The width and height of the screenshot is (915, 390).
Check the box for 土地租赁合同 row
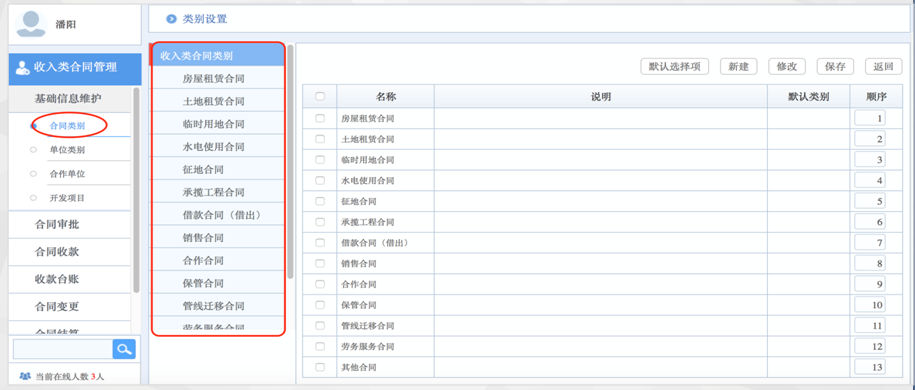click(320, 139)
